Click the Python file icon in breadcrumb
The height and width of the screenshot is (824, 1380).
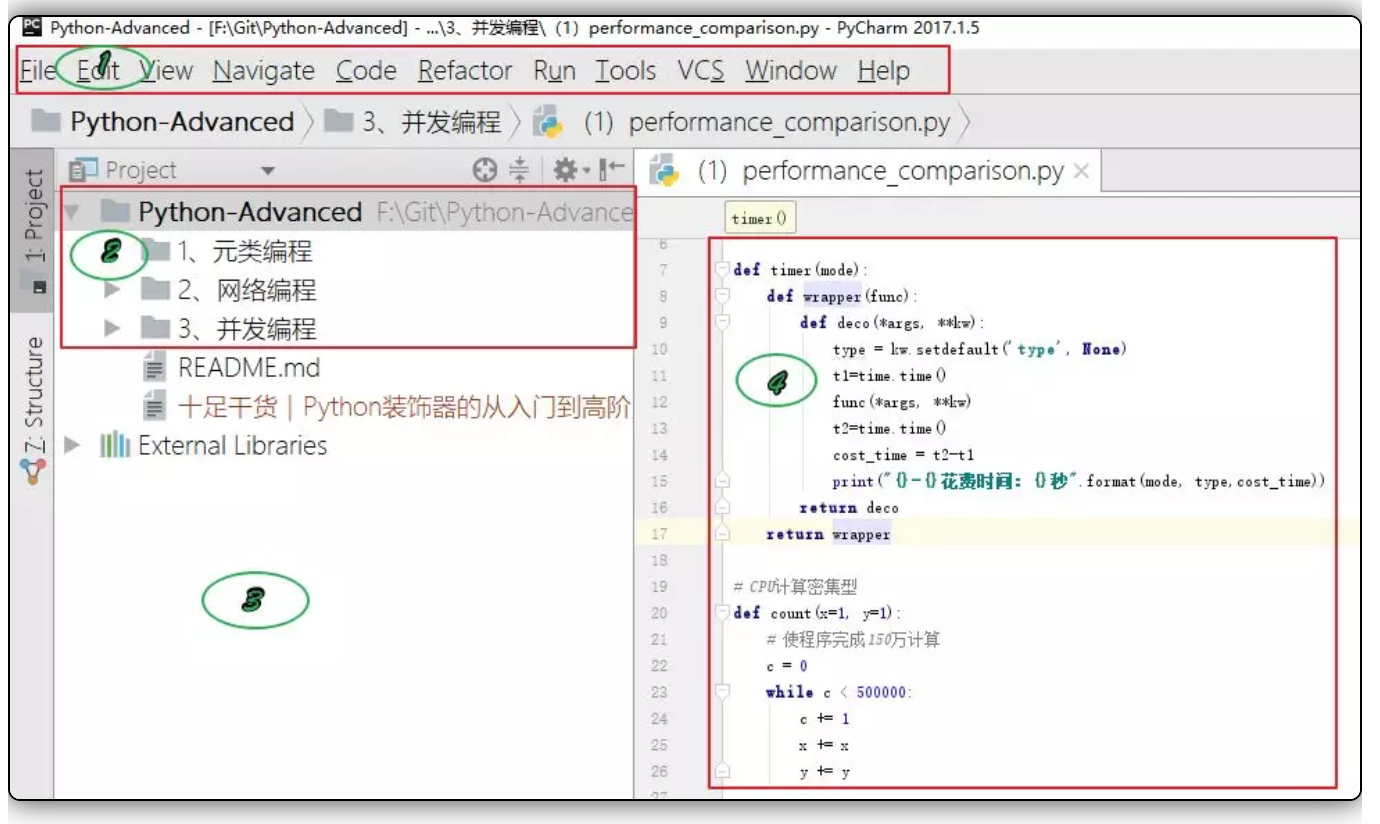coord(548,122)
